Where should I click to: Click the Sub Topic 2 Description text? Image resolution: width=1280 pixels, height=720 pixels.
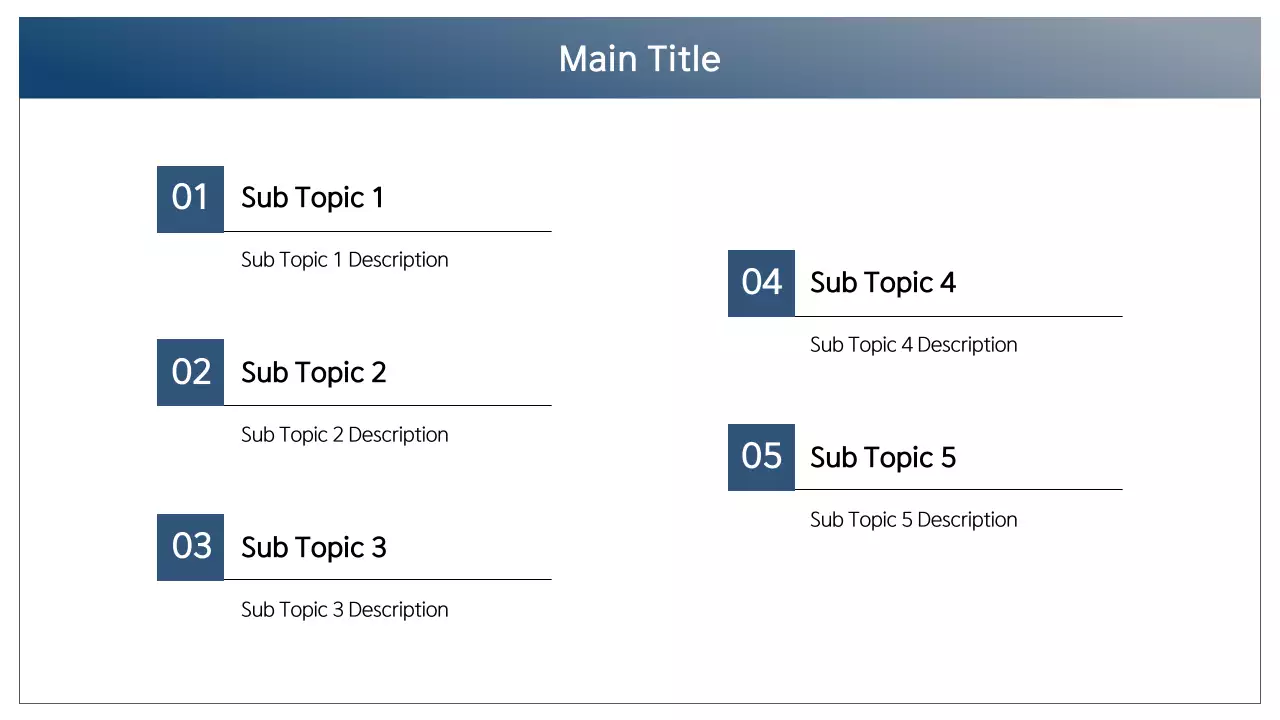[344, 435]
